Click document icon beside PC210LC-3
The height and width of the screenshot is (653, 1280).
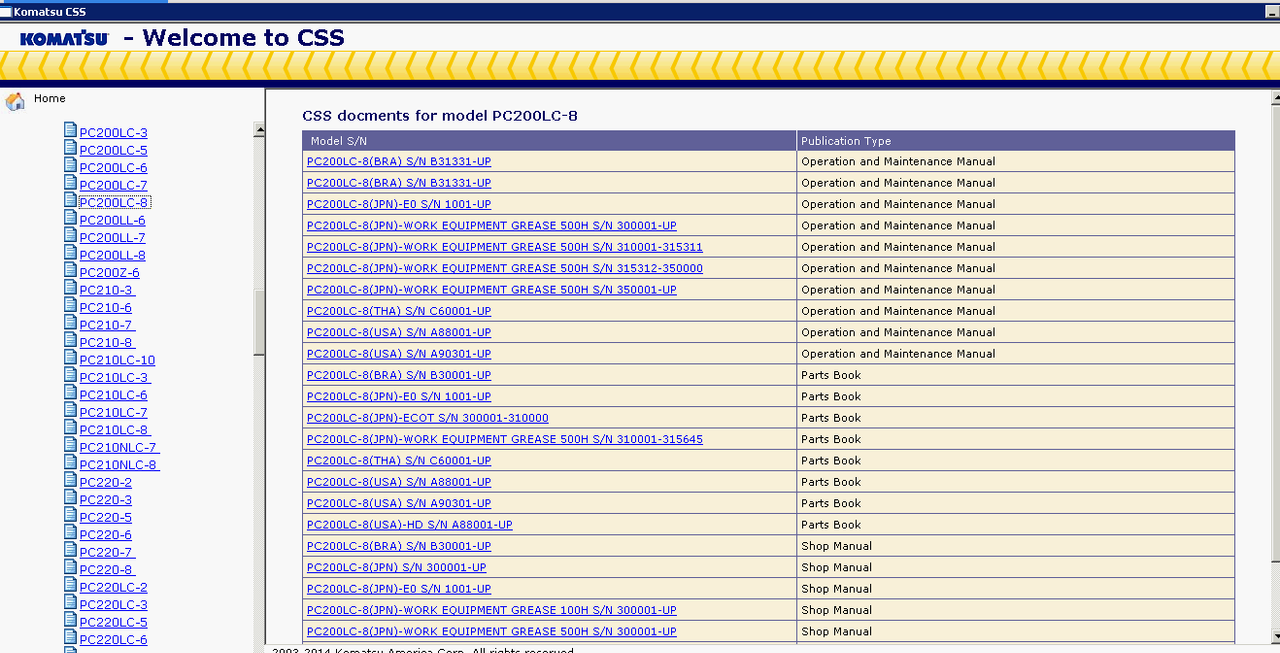coord(70,375)
